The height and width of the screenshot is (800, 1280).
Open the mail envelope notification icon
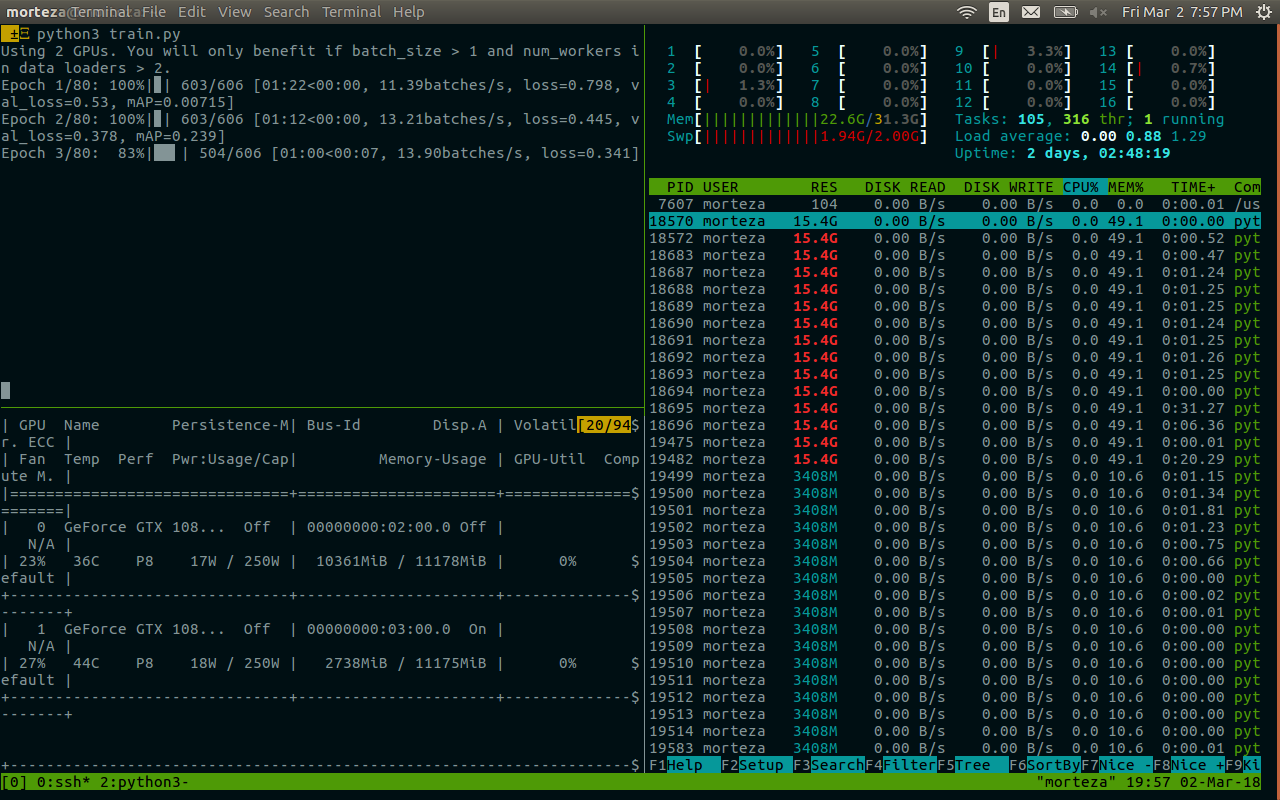[1031, 12]
